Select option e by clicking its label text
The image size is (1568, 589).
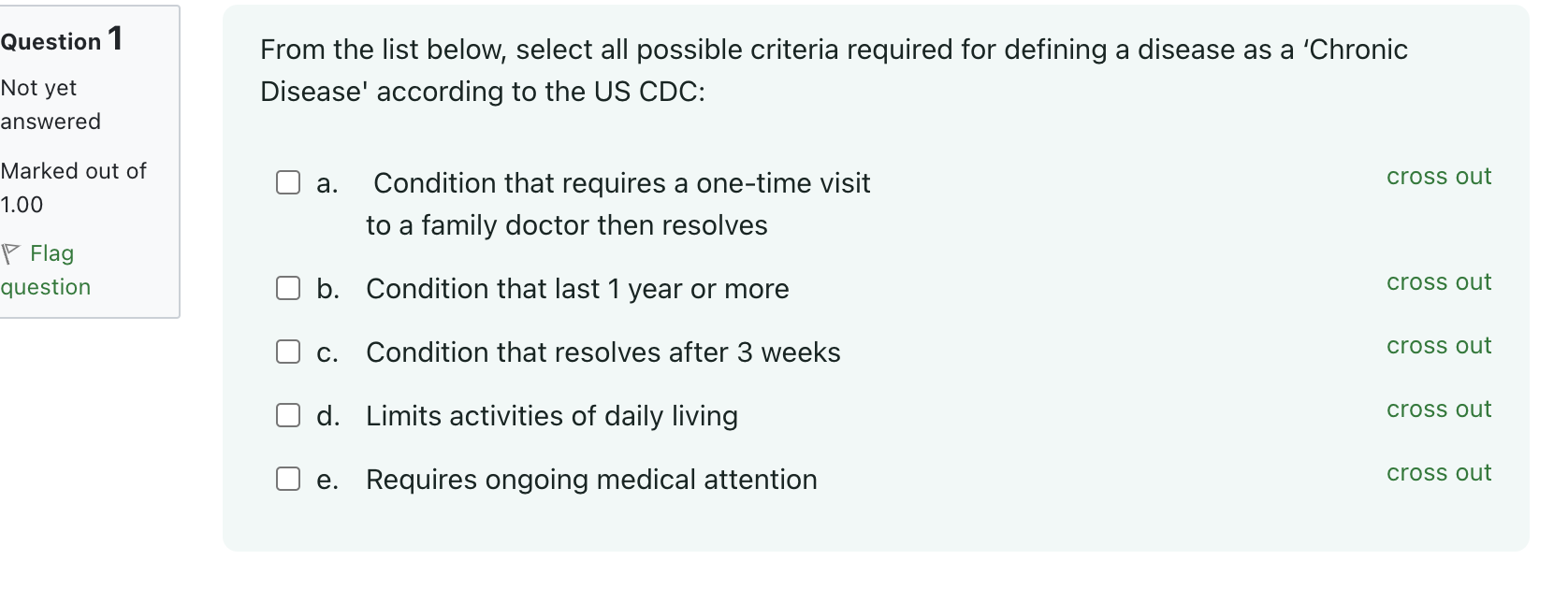point(590,479)
